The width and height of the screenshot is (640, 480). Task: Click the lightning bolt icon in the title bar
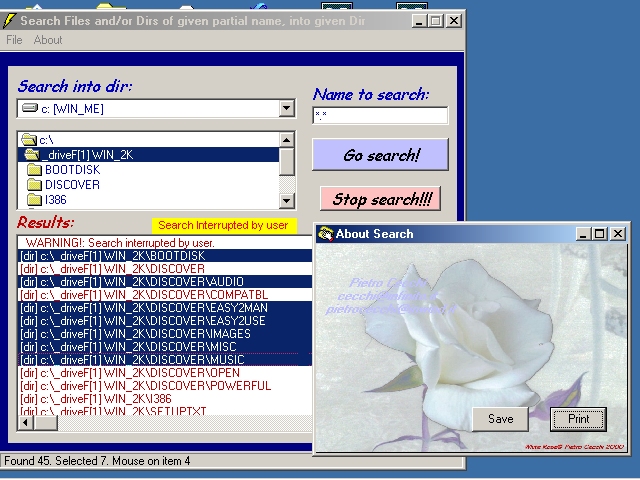9,20
